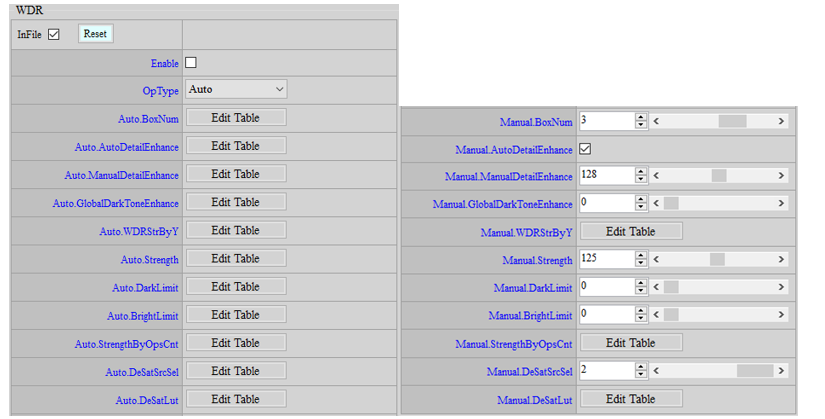Image resolution: width=825 pixels, height=419 pixels.
Task: Open the OpType dropdown
Action: (236, 90)
